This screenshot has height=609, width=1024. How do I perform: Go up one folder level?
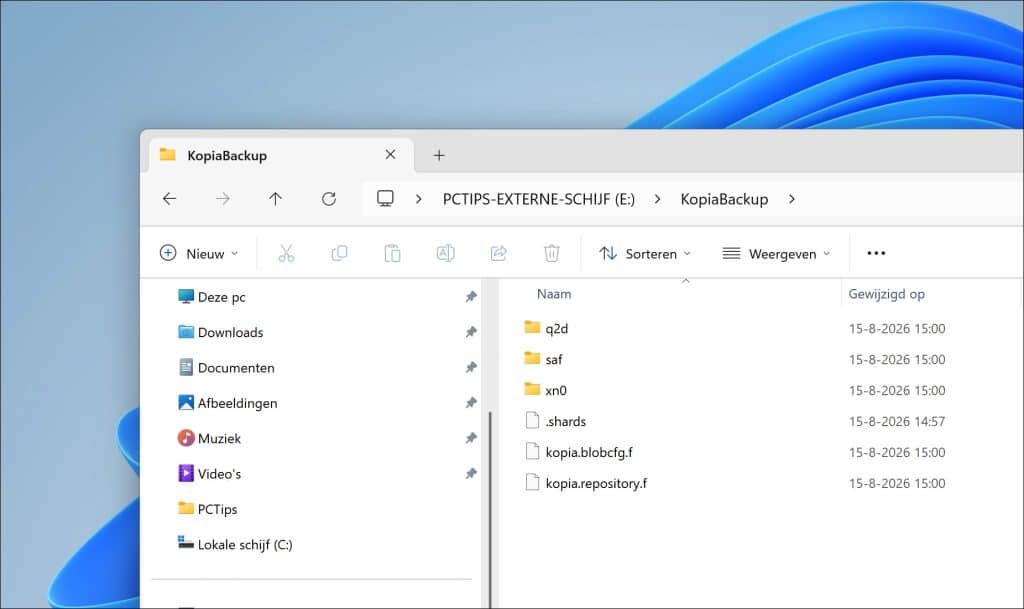pos(276,198)
